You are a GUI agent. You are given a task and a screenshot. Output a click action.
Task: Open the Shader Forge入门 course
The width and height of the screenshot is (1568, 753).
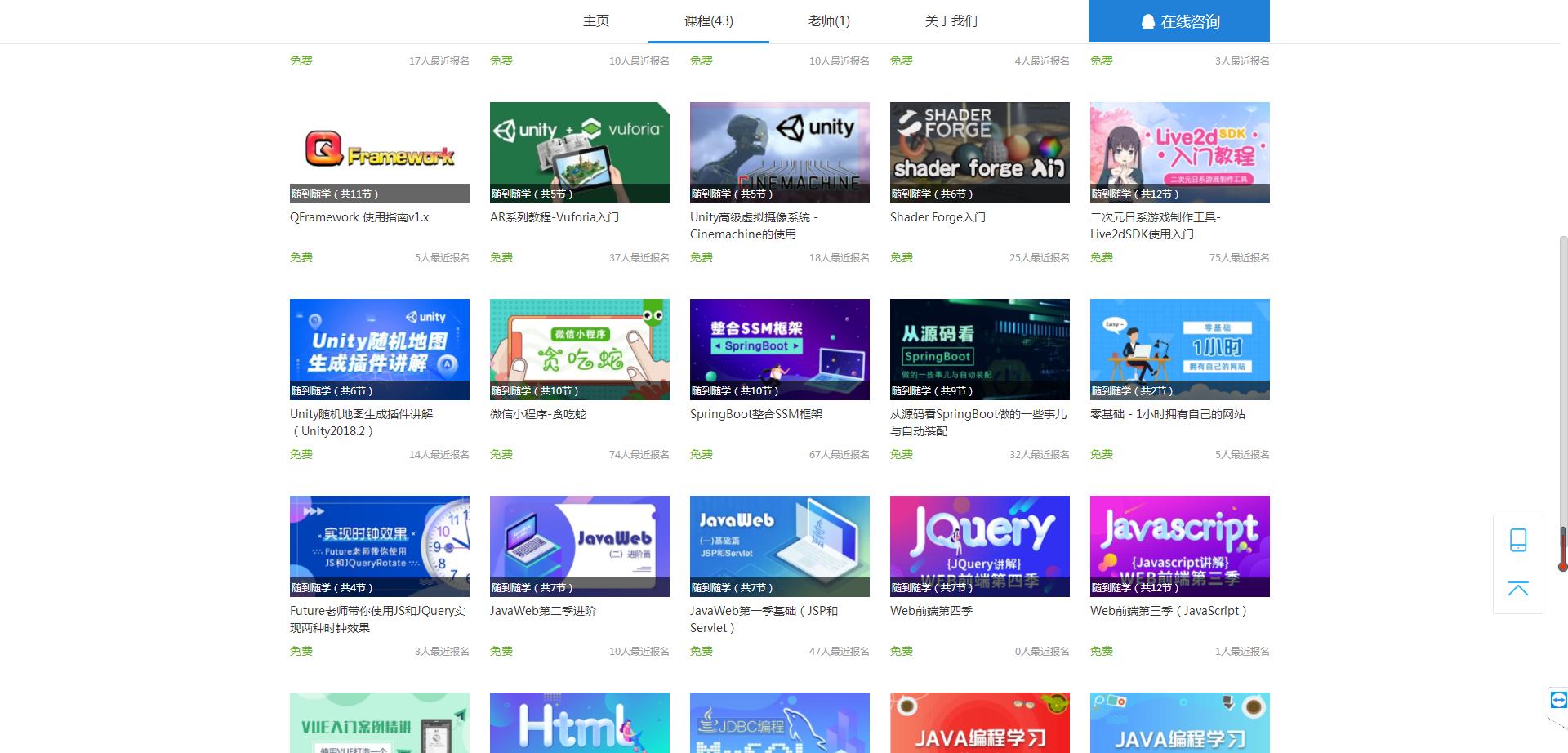point(978,152)
